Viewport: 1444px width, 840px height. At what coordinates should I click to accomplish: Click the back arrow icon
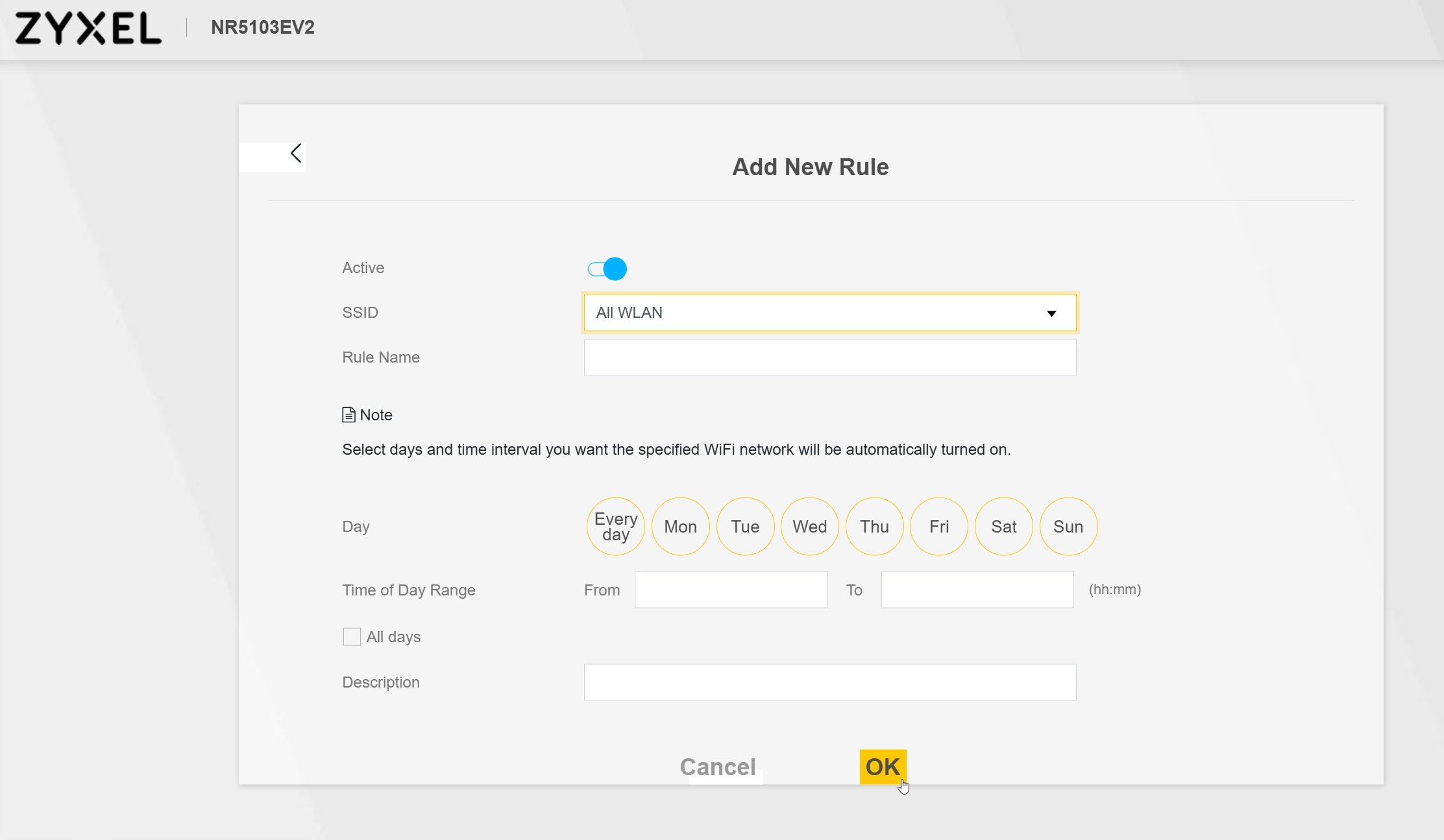[x=296, y=154]
